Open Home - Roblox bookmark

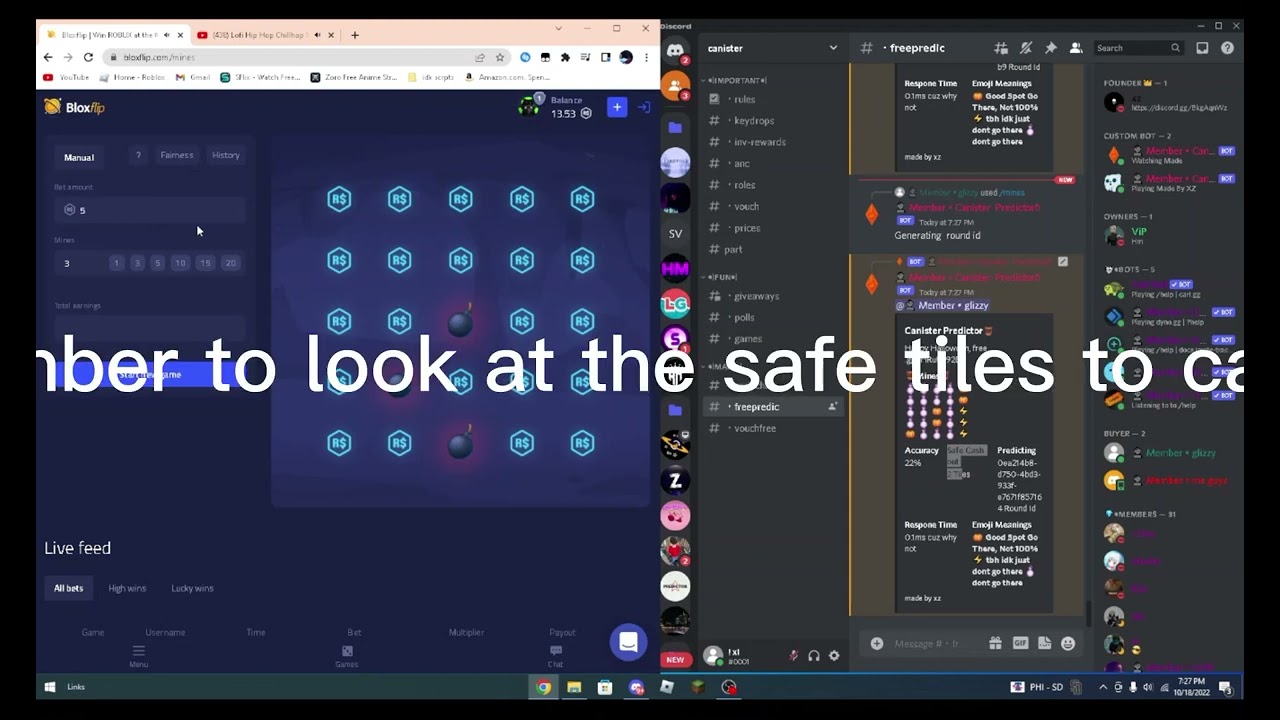point(130,77)
